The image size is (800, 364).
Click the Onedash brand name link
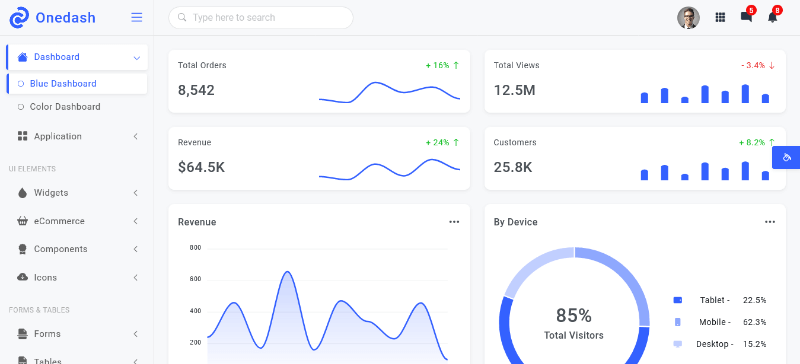coord(65,17)
